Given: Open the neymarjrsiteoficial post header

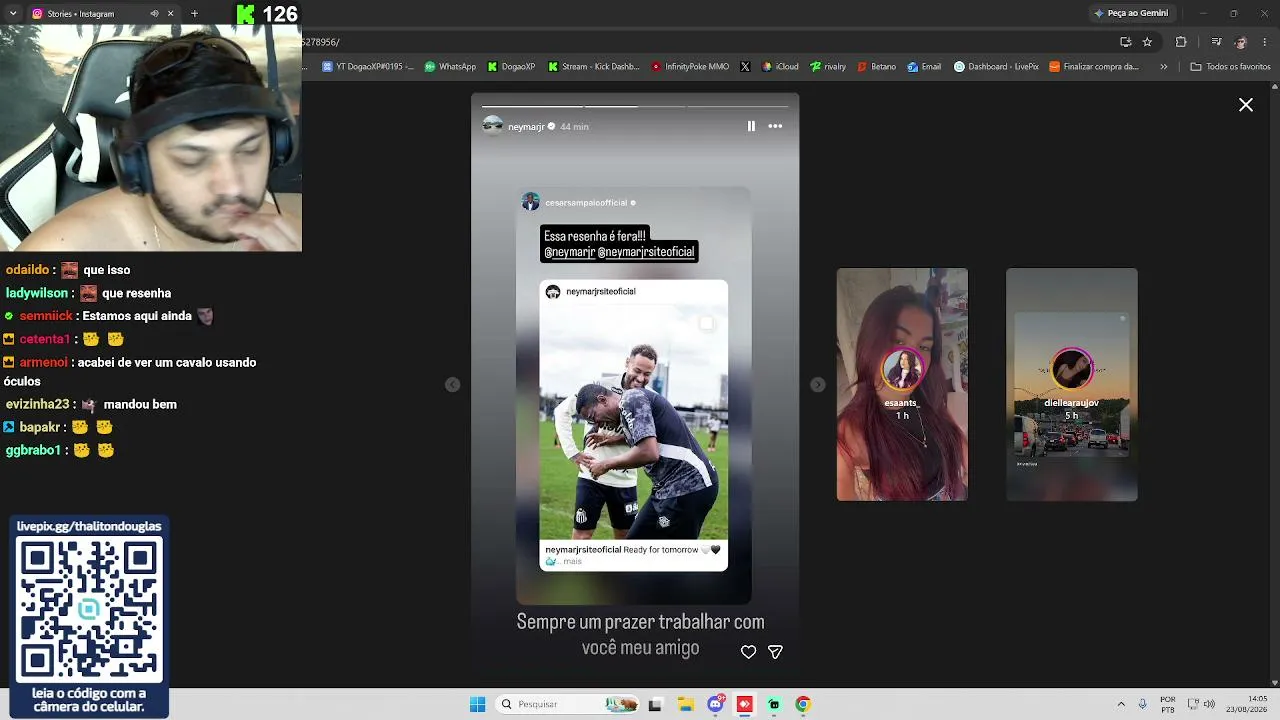Looking at the screenshot, I should [601, 292].
